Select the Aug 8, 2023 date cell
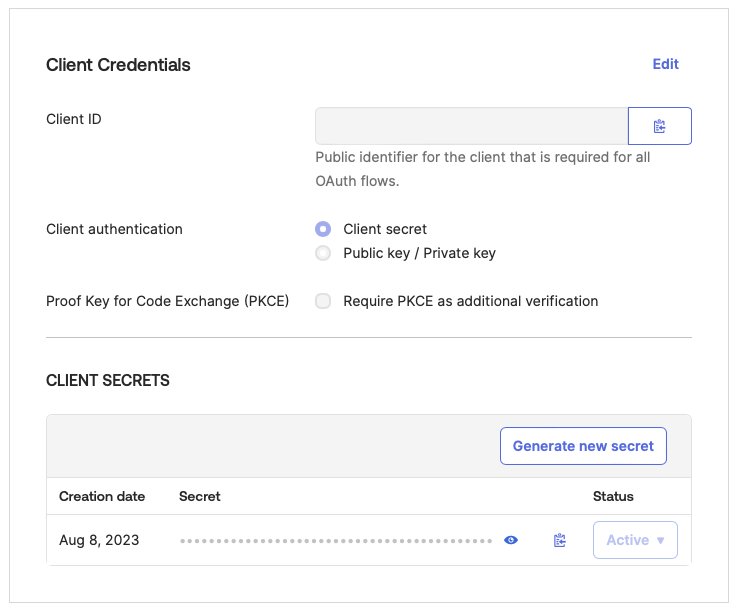Viewport: 747px width, 613px height. [x=99, y=540]
